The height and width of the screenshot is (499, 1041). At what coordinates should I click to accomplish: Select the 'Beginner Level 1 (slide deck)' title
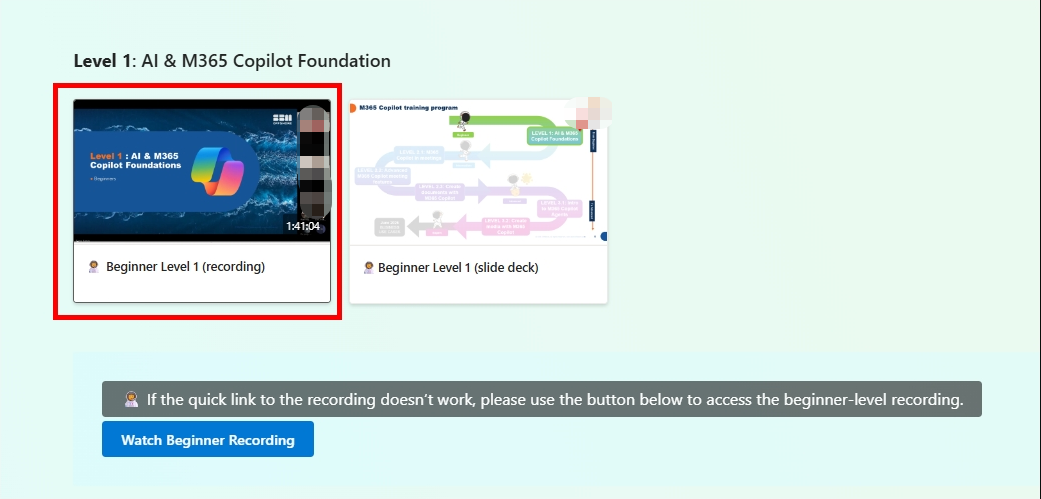pos(458,267)
